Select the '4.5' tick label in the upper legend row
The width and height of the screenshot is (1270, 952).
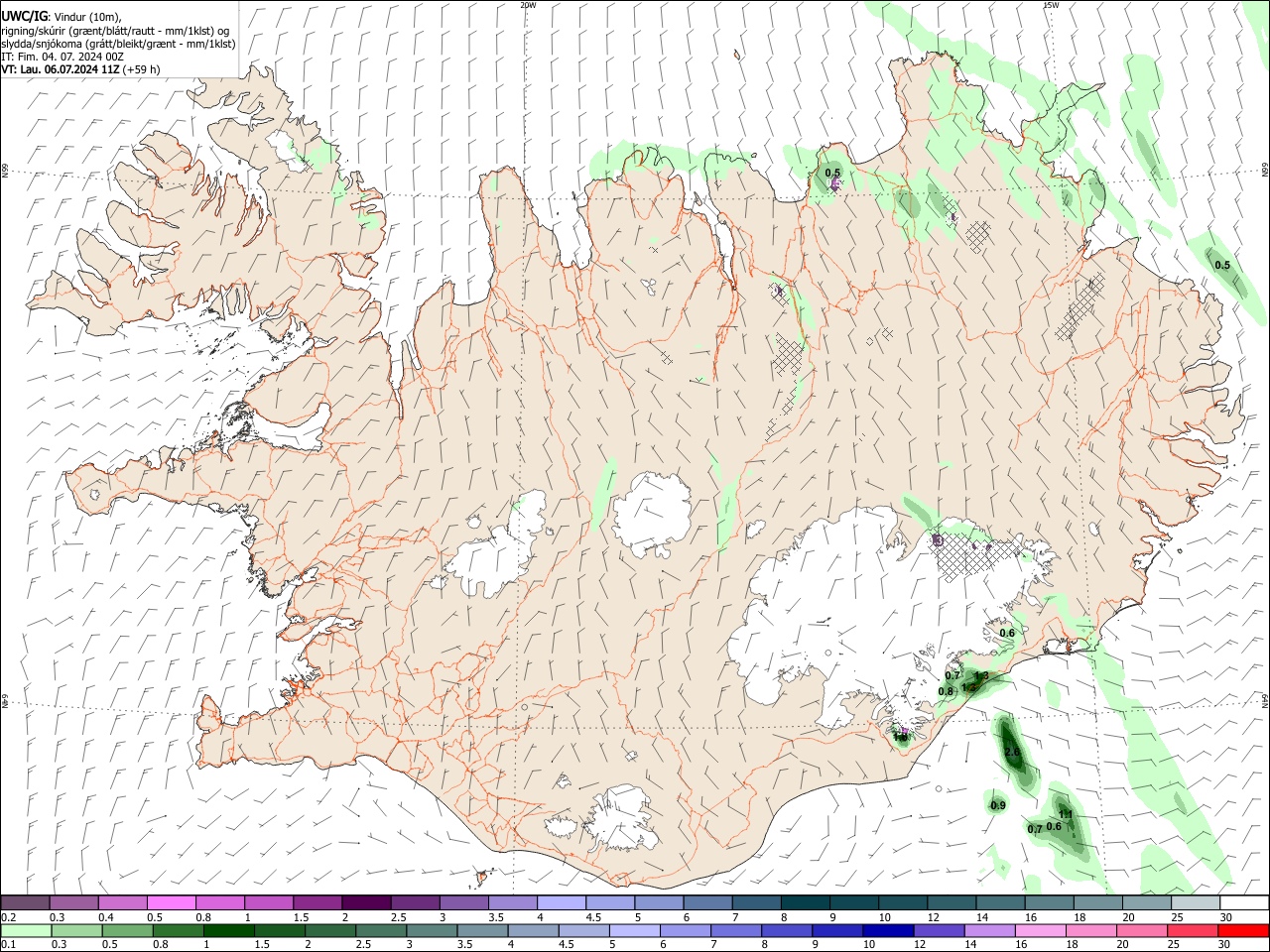593,917
